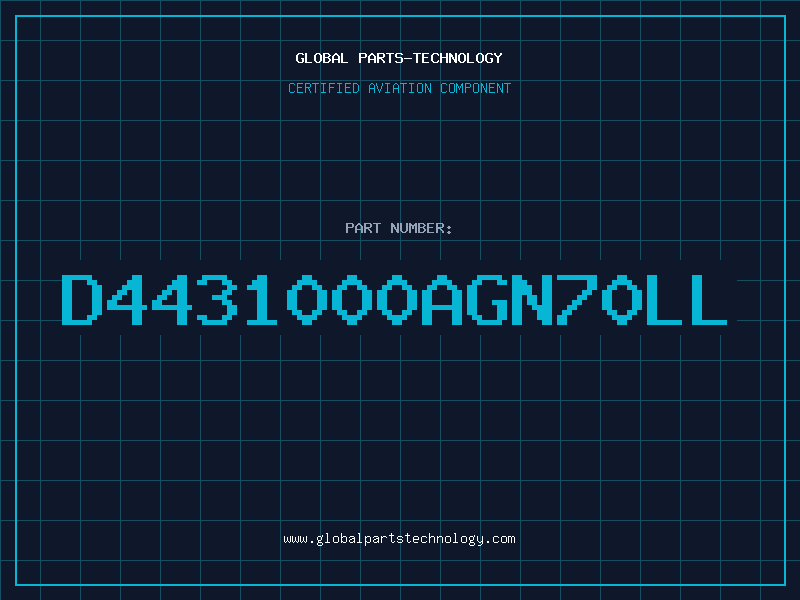Click the 'CERTIFIED AVIATION COMPONENT' subtitle
Image resolution: width=800 pixels, height=600 pixels.
tap(399, 88)
